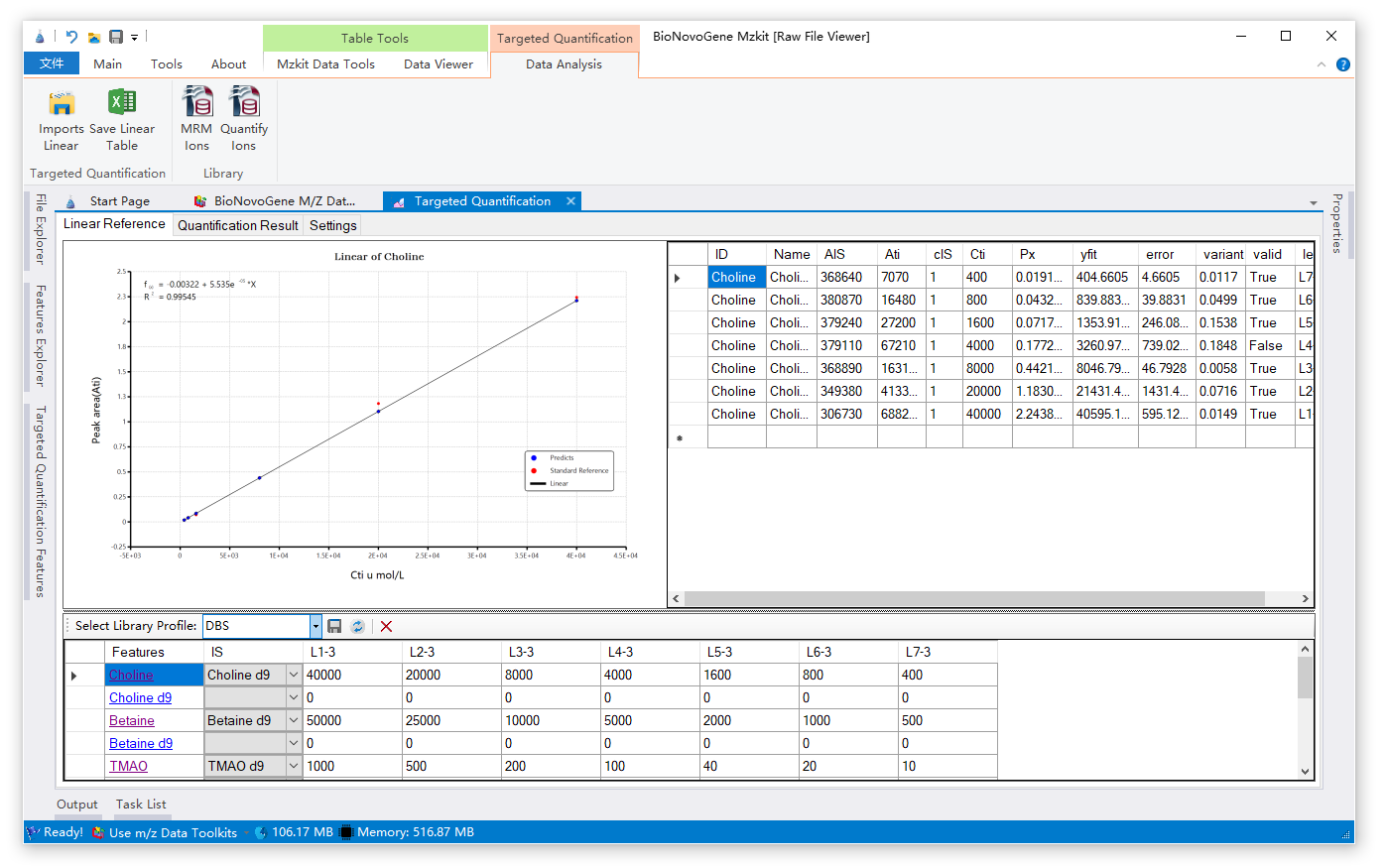Click Save Linear Table Excel icon

pos(122,102)
